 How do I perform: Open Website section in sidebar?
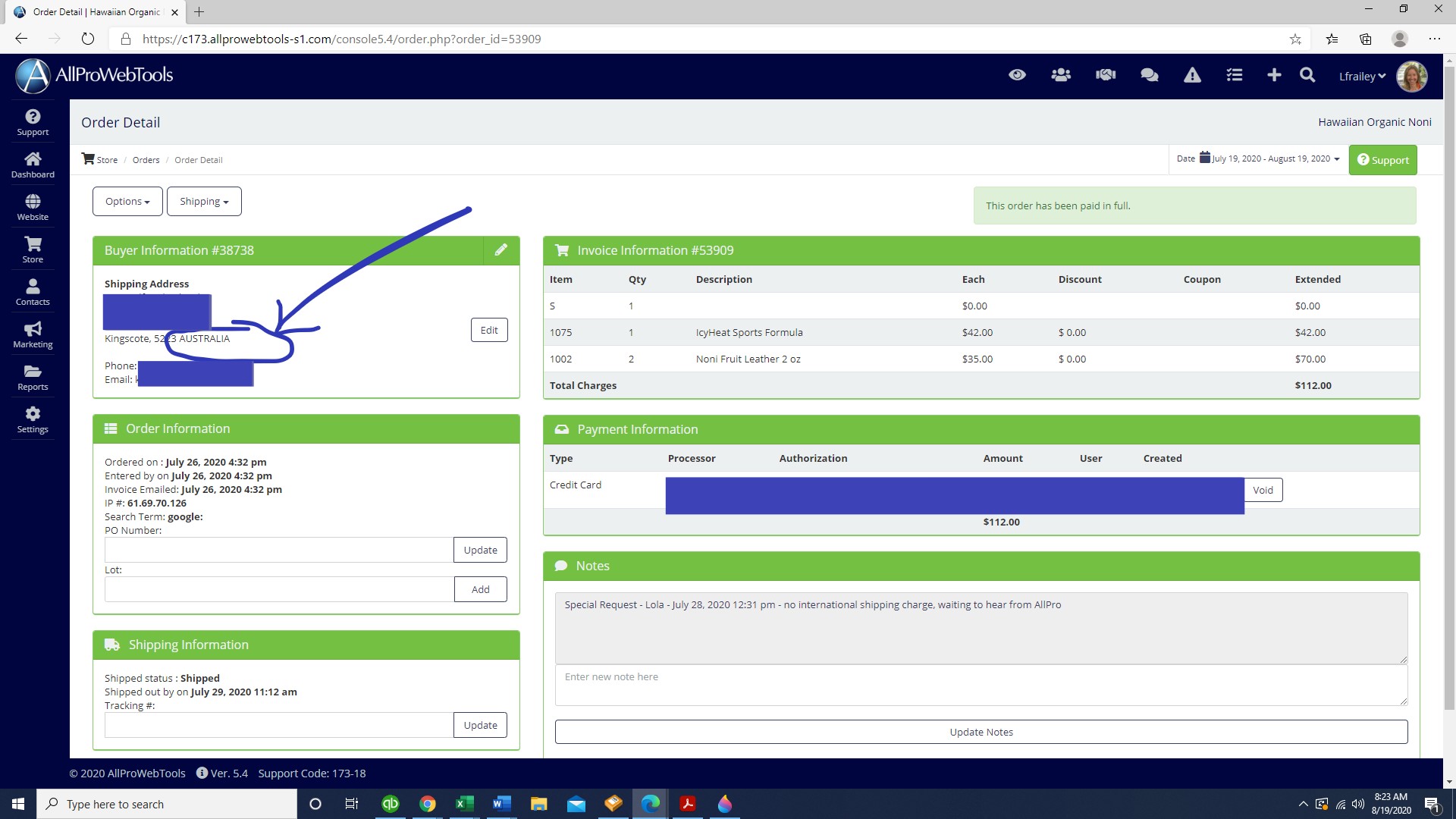[33, 207]
